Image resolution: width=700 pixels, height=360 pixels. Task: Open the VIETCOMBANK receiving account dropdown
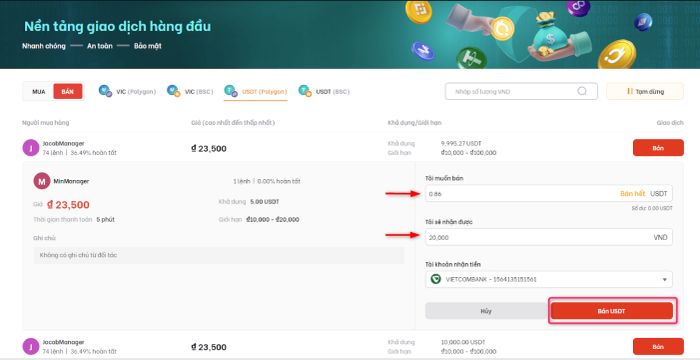pyautogui.click(x=549, y=279)
